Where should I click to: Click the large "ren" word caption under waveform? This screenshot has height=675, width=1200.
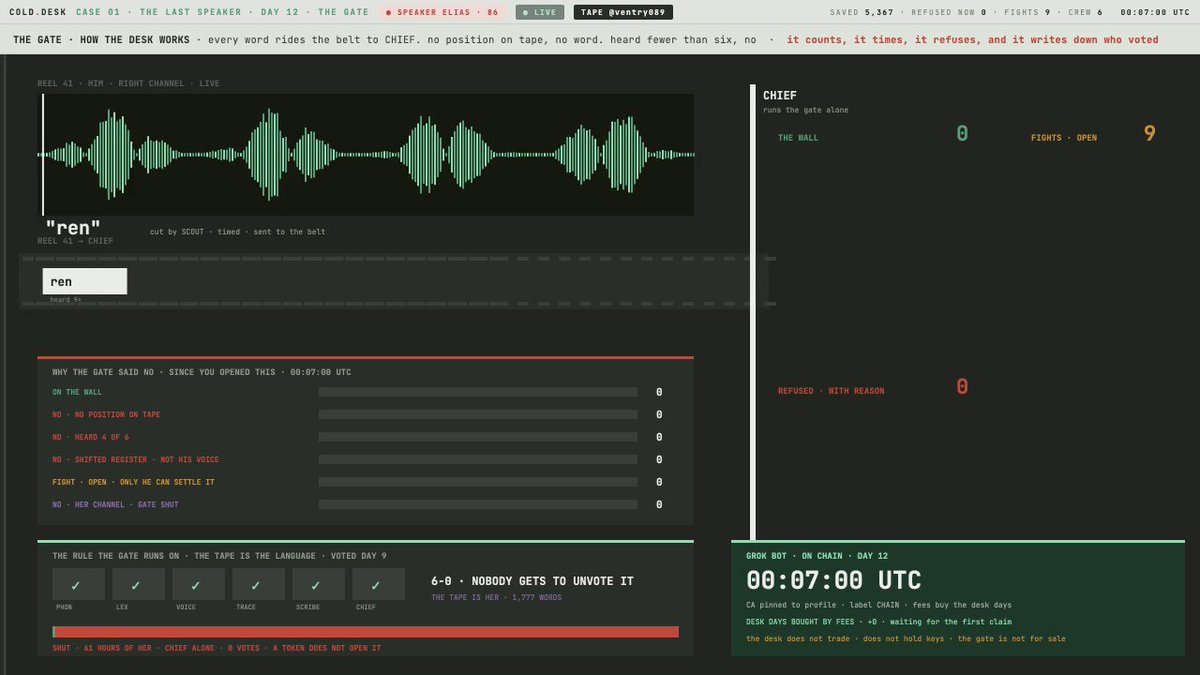[73, 228]
